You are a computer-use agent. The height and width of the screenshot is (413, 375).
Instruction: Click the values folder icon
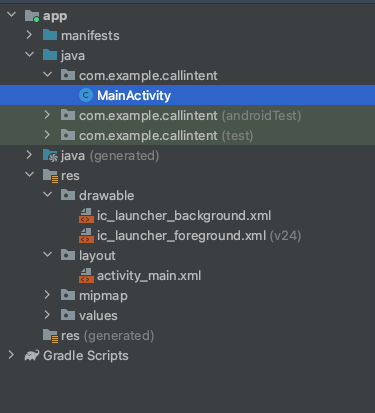(x=68, y=315)
